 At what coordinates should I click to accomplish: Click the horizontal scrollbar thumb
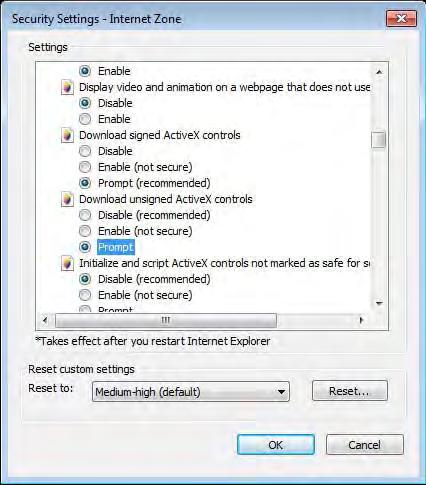click(166, 320)
